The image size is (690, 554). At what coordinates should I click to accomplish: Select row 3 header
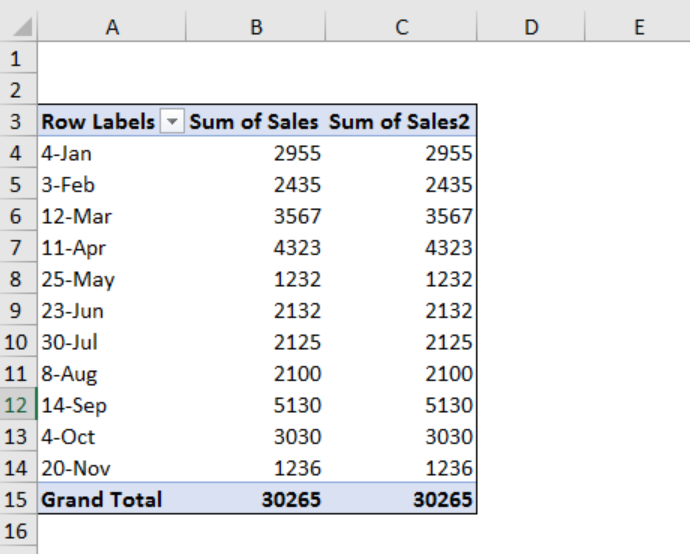[x=18, y=121]
